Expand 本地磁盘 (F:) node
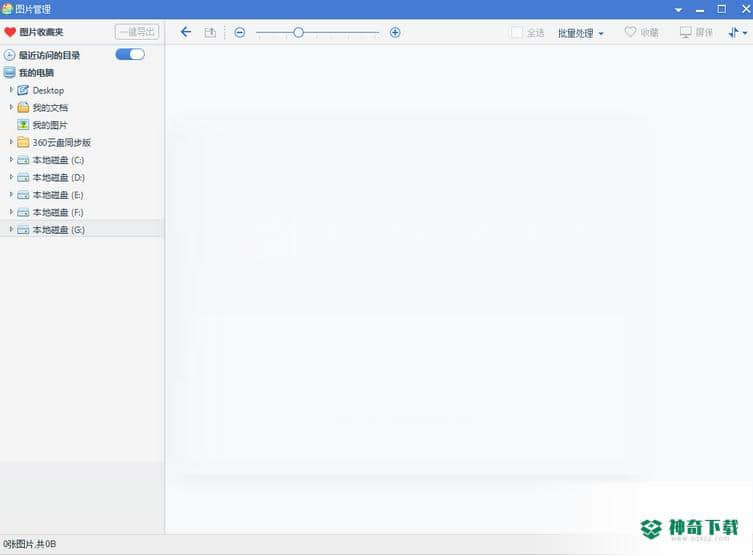This screenshot has width=753, height=556. (11, 211)
